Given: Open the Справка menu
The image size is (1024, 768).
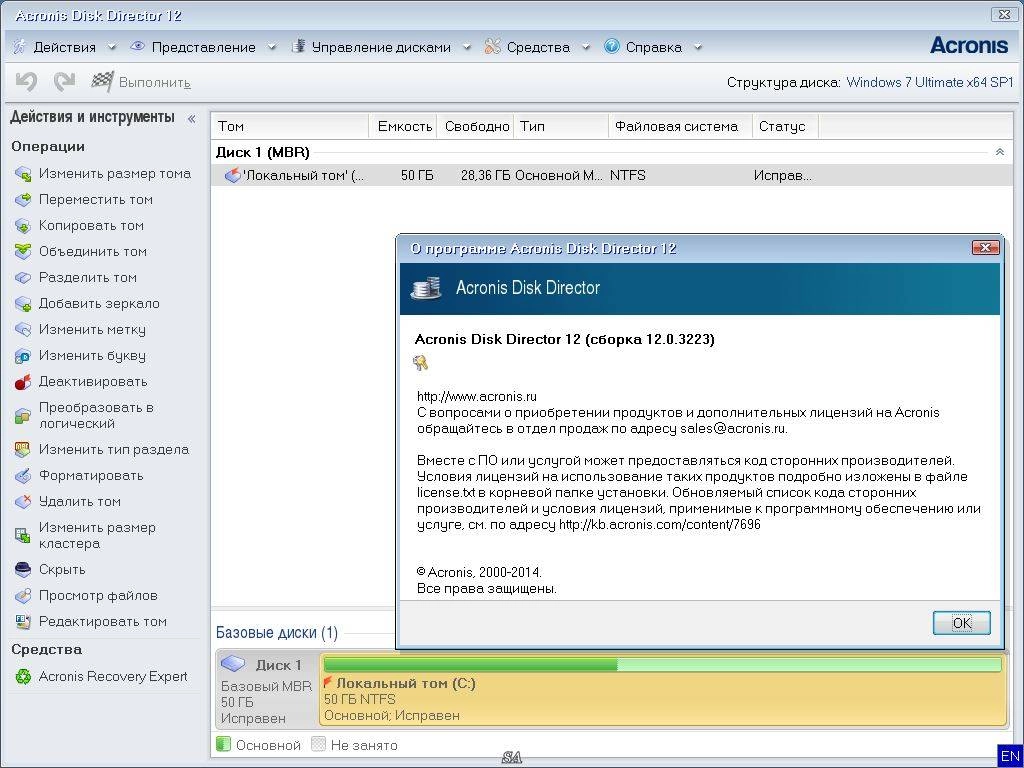Looking at the screenshot, I should (654, 47).
